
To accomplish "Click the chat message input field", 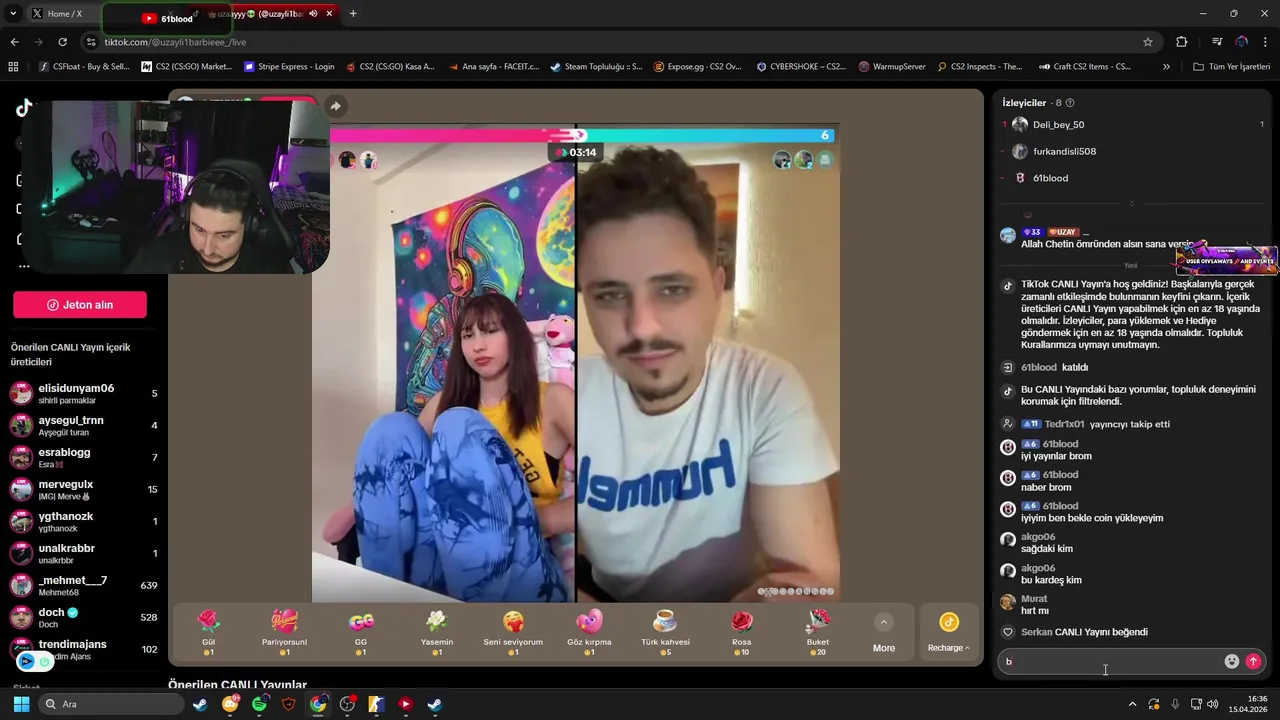I will pyautogui.click(x=1110, y=661).
